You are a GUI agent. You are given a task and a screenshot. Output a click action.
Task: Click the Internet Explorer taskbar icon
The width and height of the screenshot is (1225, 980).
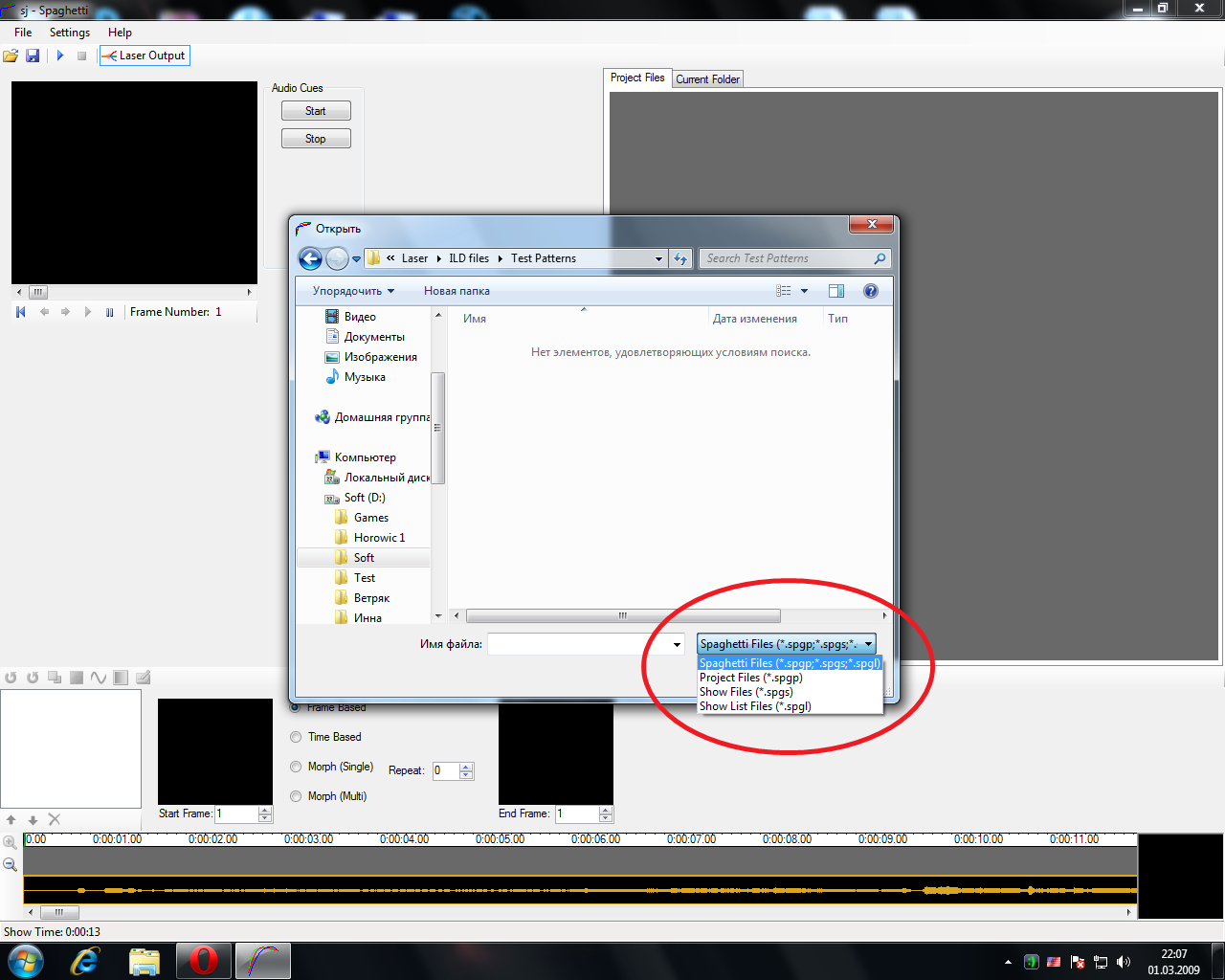tap(85, 961)
